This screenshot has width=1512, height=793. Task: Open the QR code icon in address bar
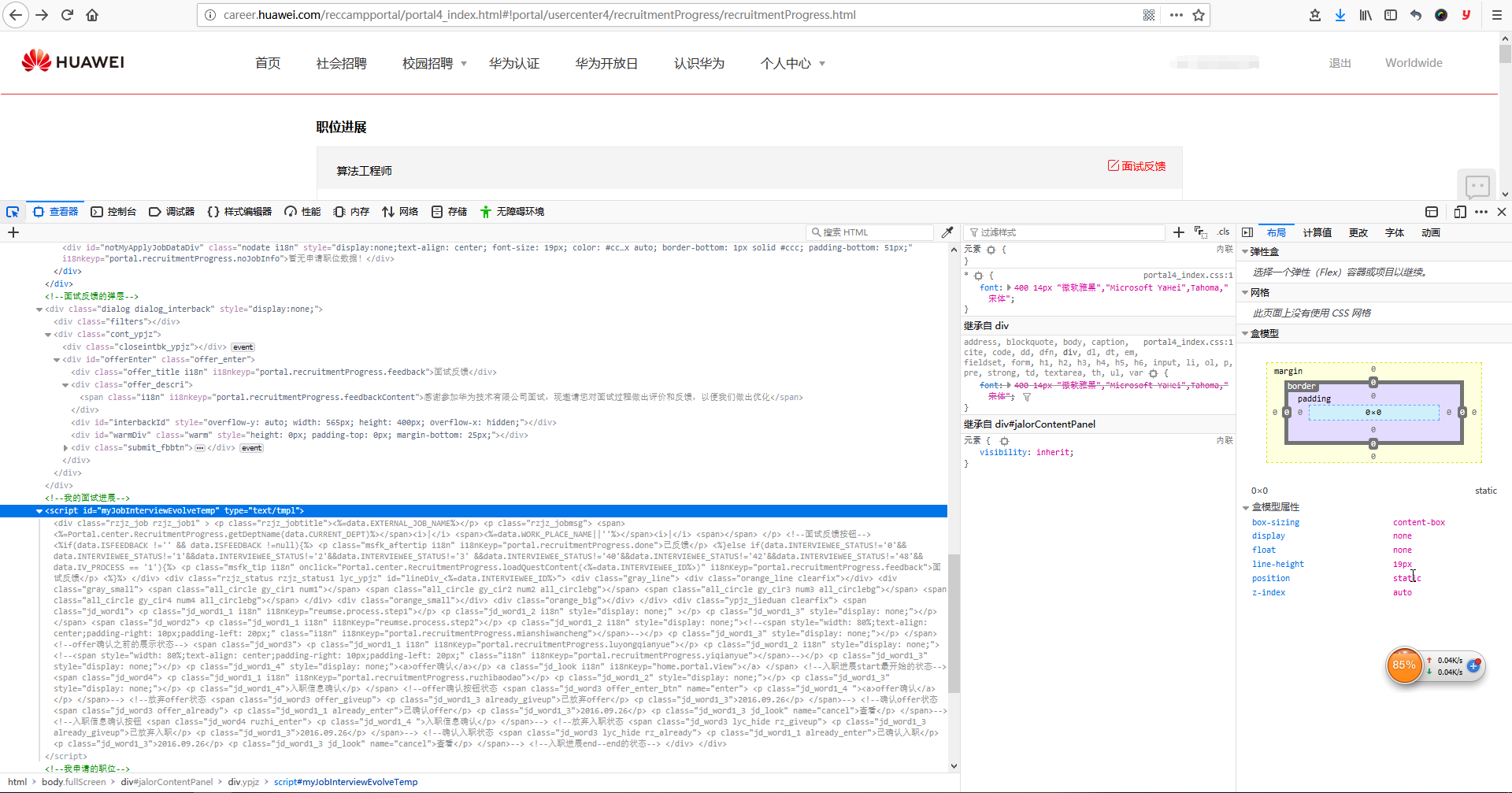point(1149,15)
